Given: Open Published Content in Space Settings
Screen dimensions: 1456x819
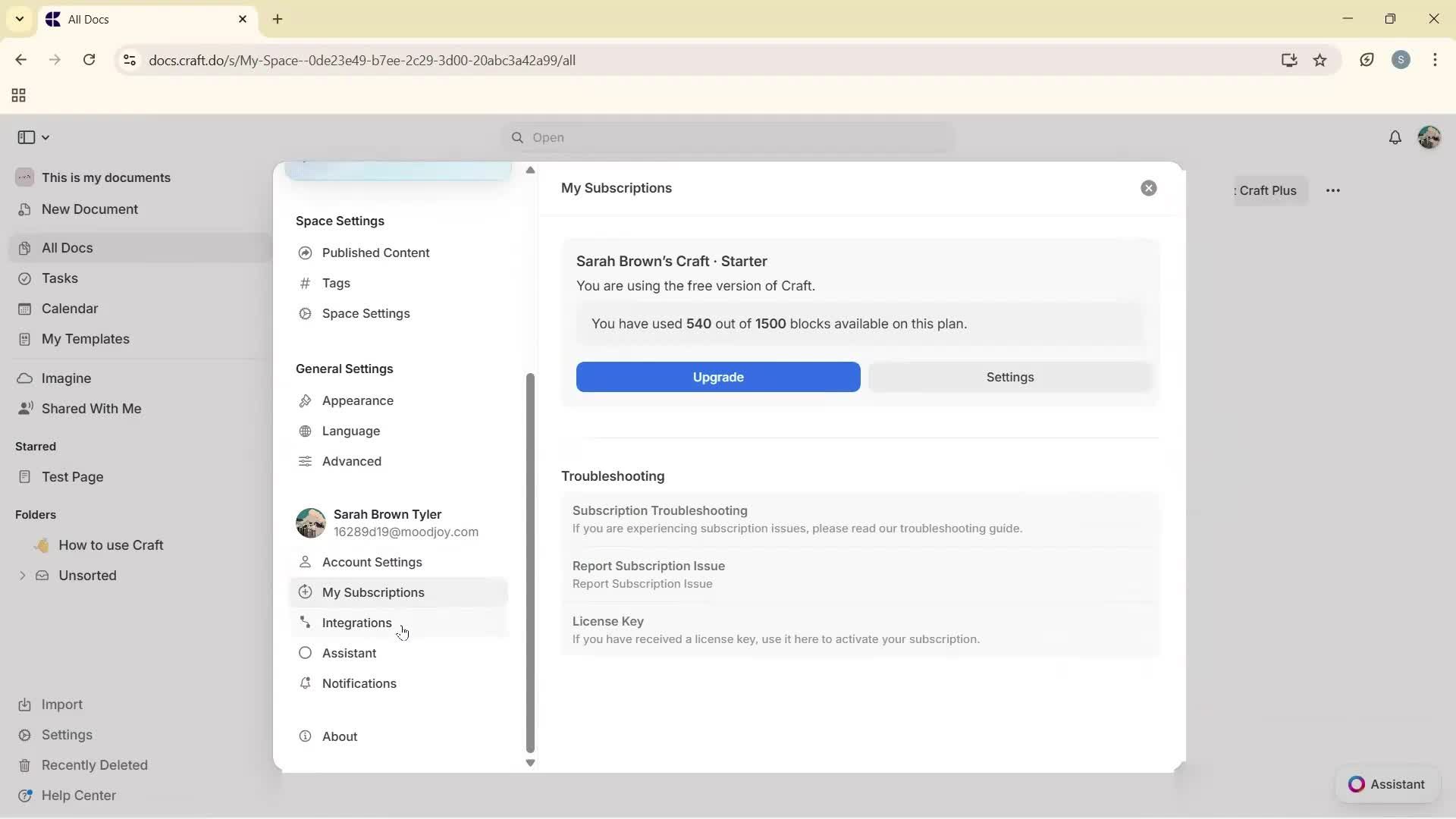Looking at the screenshot, I should coord(375,253).
